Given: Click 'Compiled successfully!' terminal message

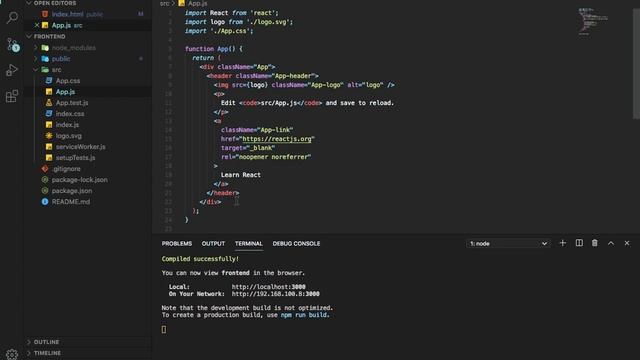Looking at the screenshot, I should 200,259.
